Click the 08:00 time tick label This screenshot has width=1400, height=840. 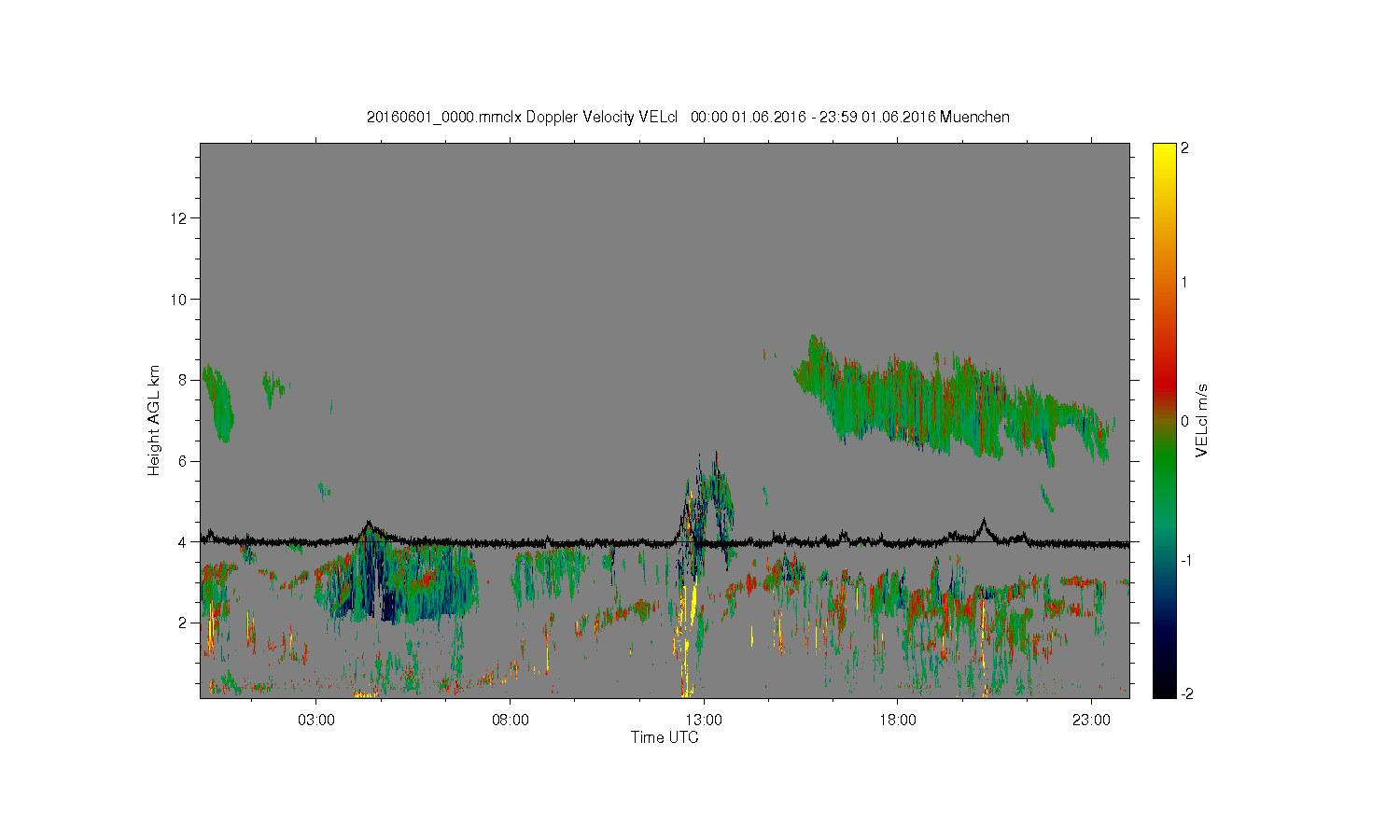point(511,721)
